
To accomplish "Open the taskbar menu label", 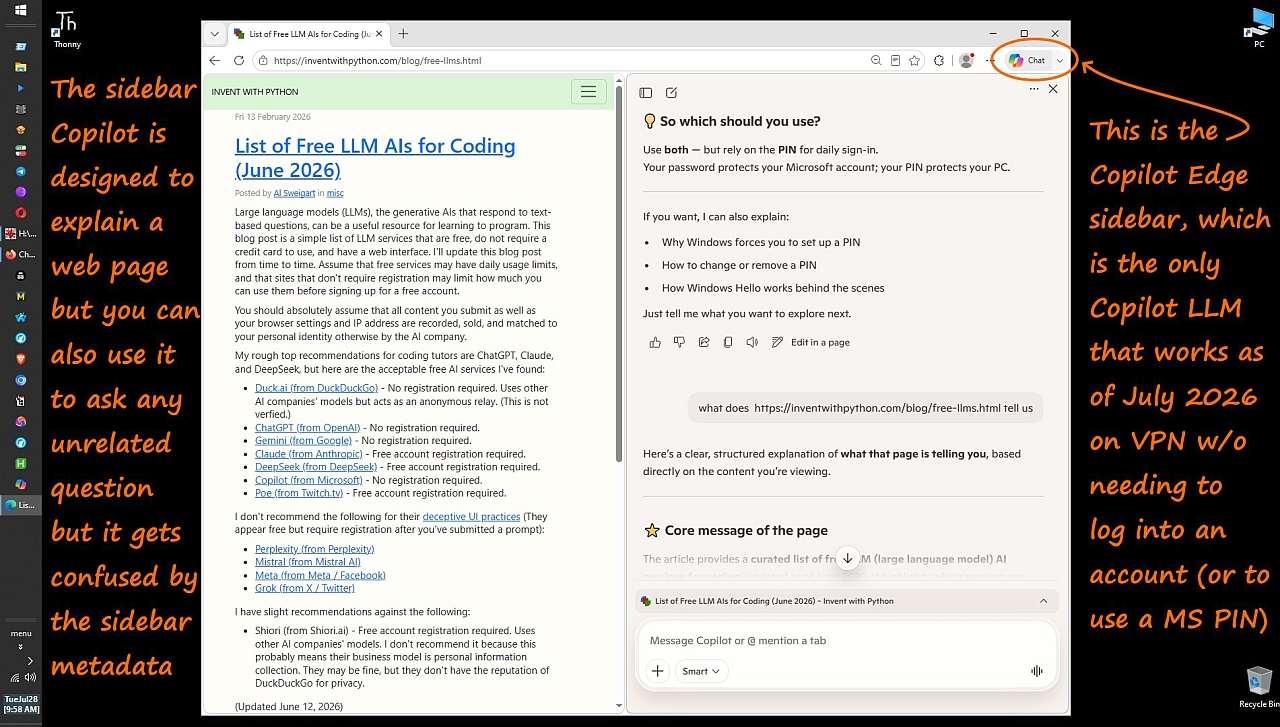I will [20, 634].
